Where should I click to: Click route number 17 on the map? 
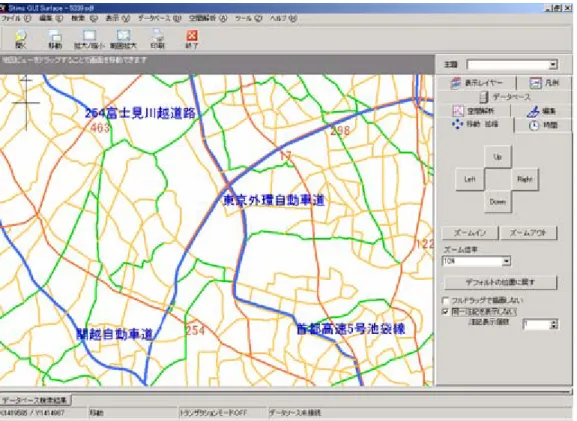click(x=286, y=156)
